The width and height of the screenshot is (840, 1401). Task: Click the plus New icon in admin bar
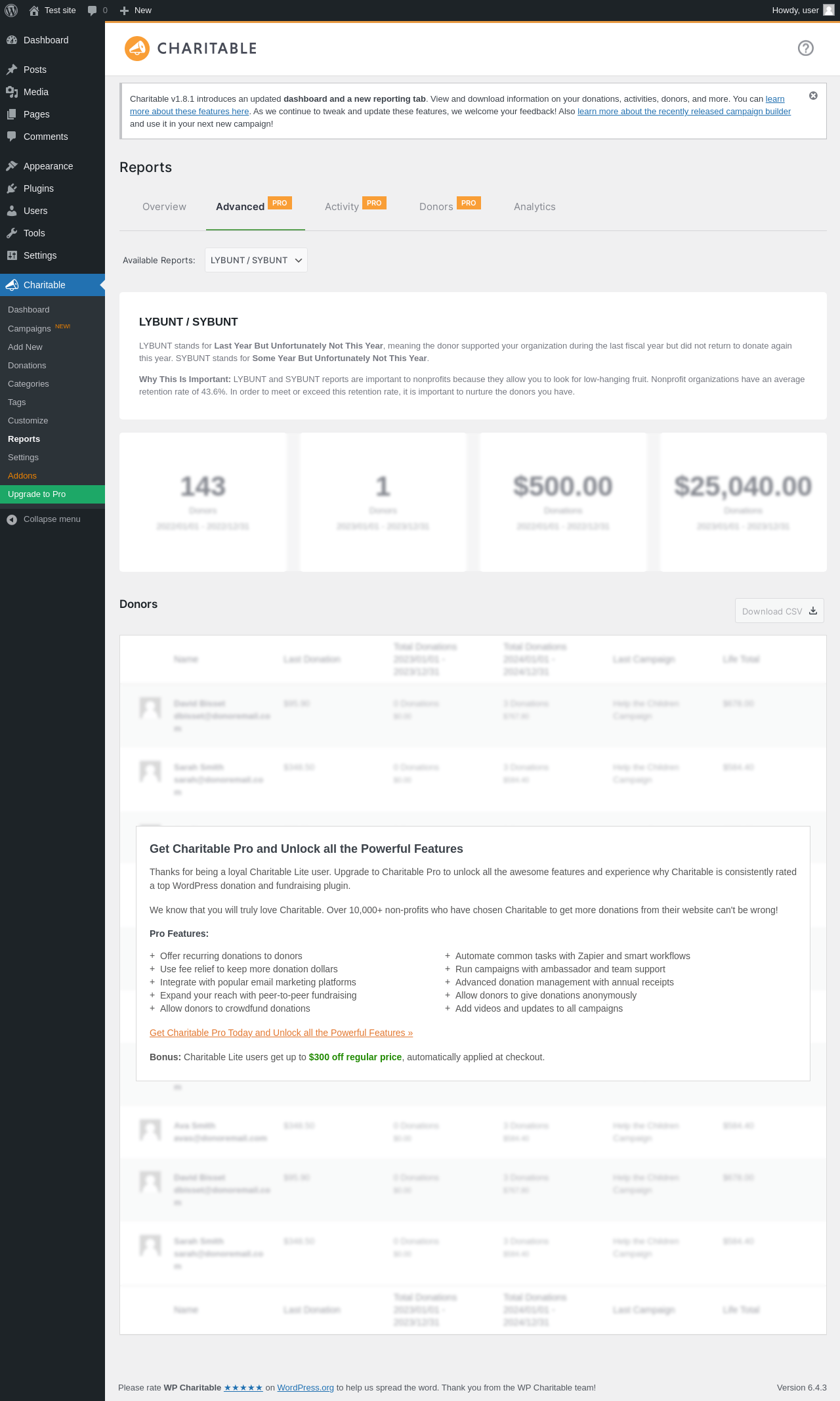click(124, 11)
